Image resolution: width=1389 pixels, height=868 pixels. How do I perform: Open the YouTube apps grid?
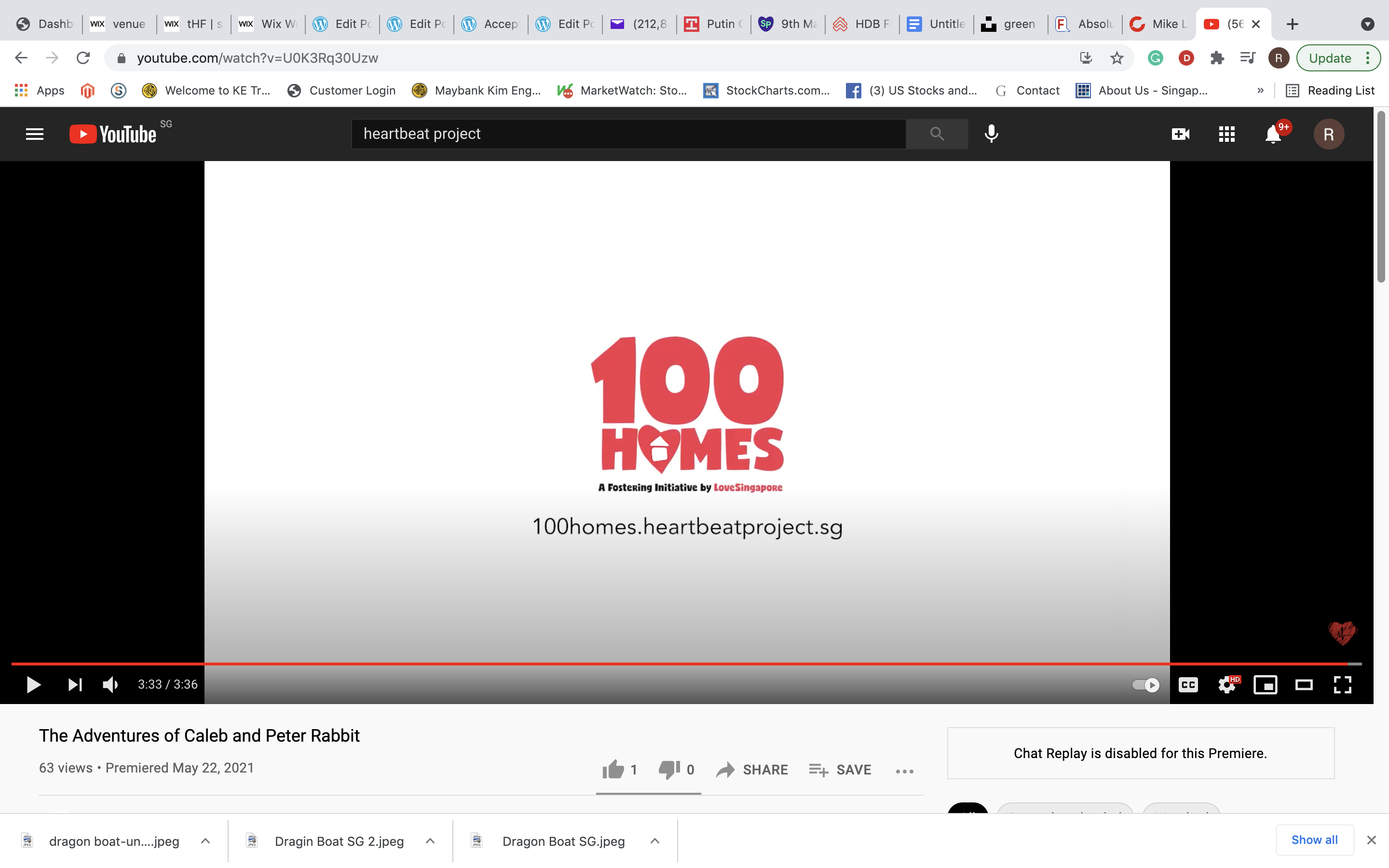[1226, 135]
